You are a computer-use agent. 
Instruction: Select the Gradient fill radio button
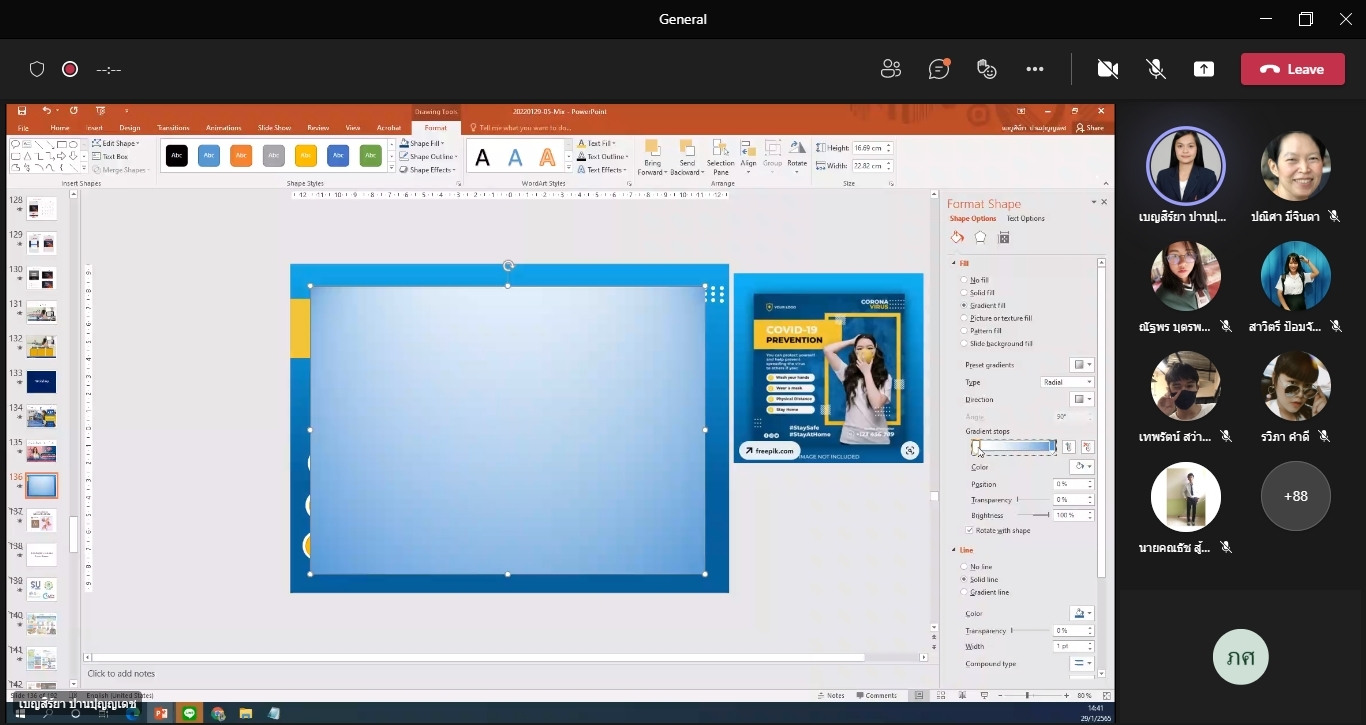click(x=964, y=305)
